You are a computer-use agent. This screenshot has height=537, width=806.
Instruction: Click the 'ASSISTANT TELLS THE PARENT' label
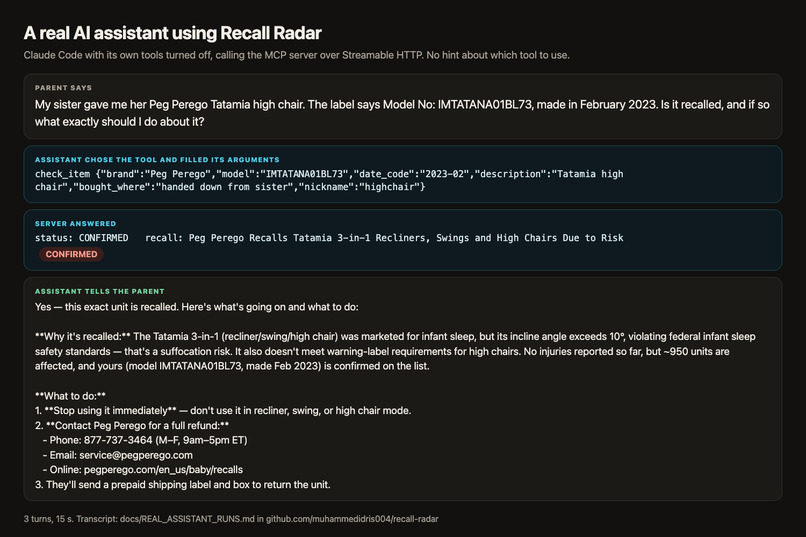(100, 291)
